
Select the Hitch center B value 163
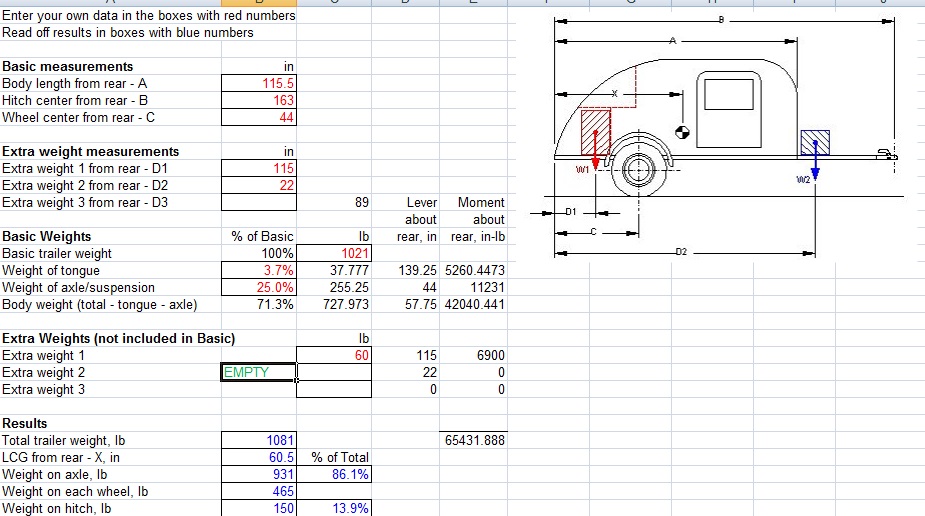[x=259, y=100]
